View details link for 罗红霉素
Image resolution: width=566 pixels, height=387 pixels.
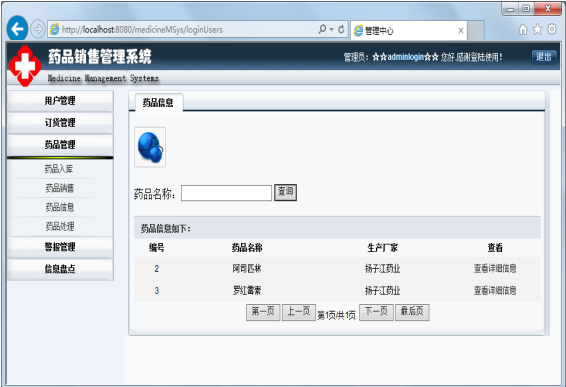click(x=495, y=290)
